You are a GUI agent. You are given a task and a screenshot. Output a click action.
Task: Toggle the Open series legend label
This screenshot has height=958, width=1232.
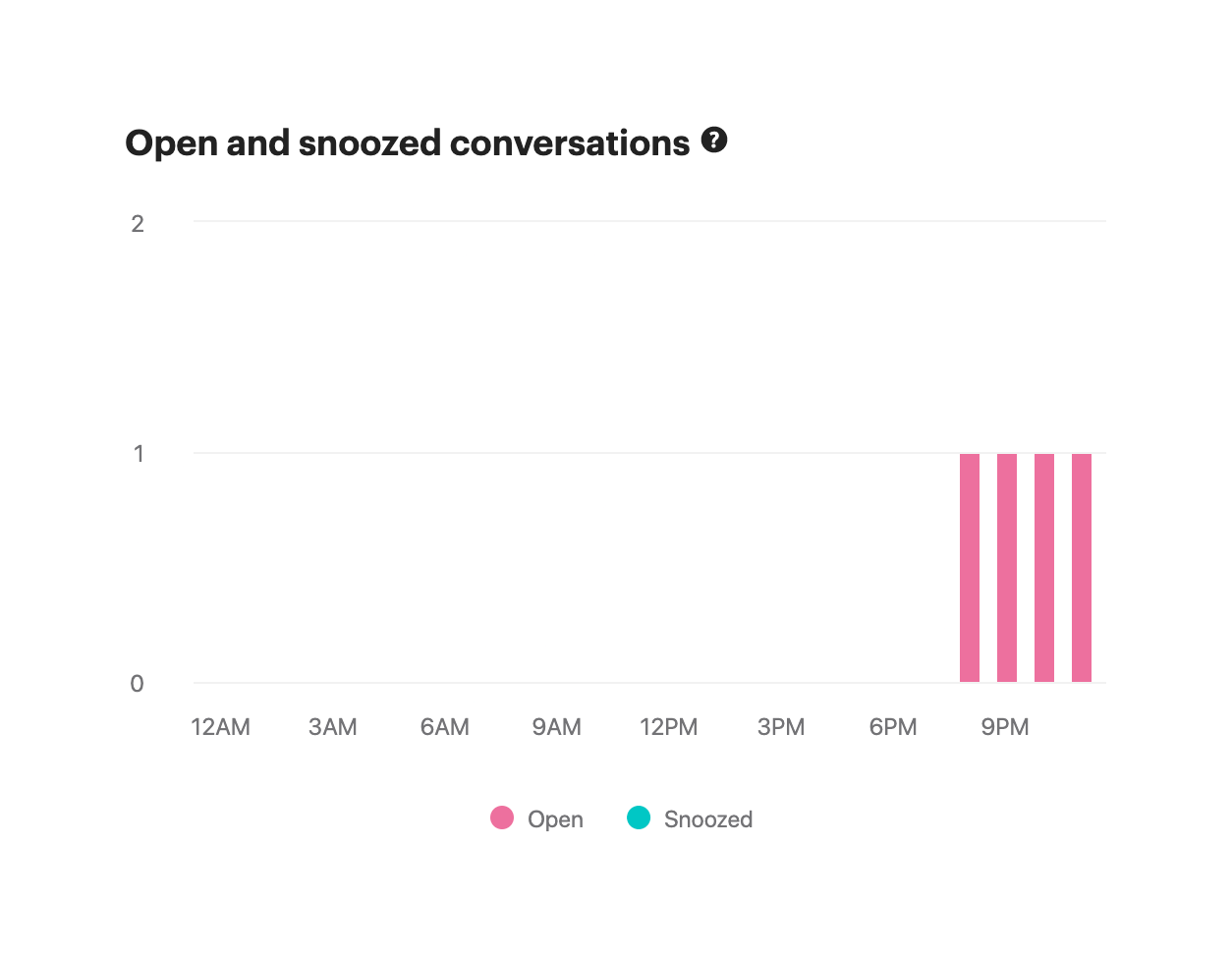coord(555,819)
